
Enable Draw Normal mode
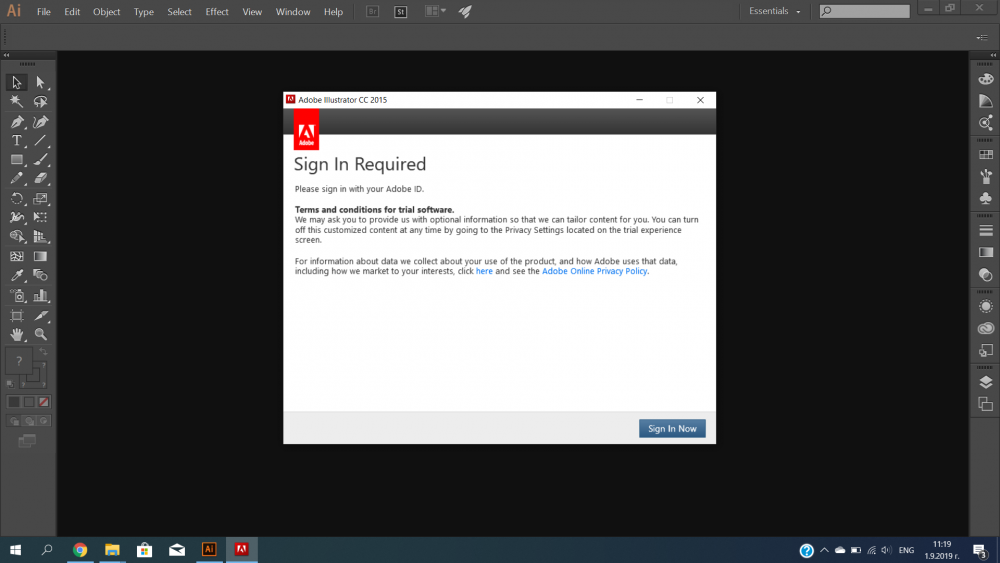(13, 421)
